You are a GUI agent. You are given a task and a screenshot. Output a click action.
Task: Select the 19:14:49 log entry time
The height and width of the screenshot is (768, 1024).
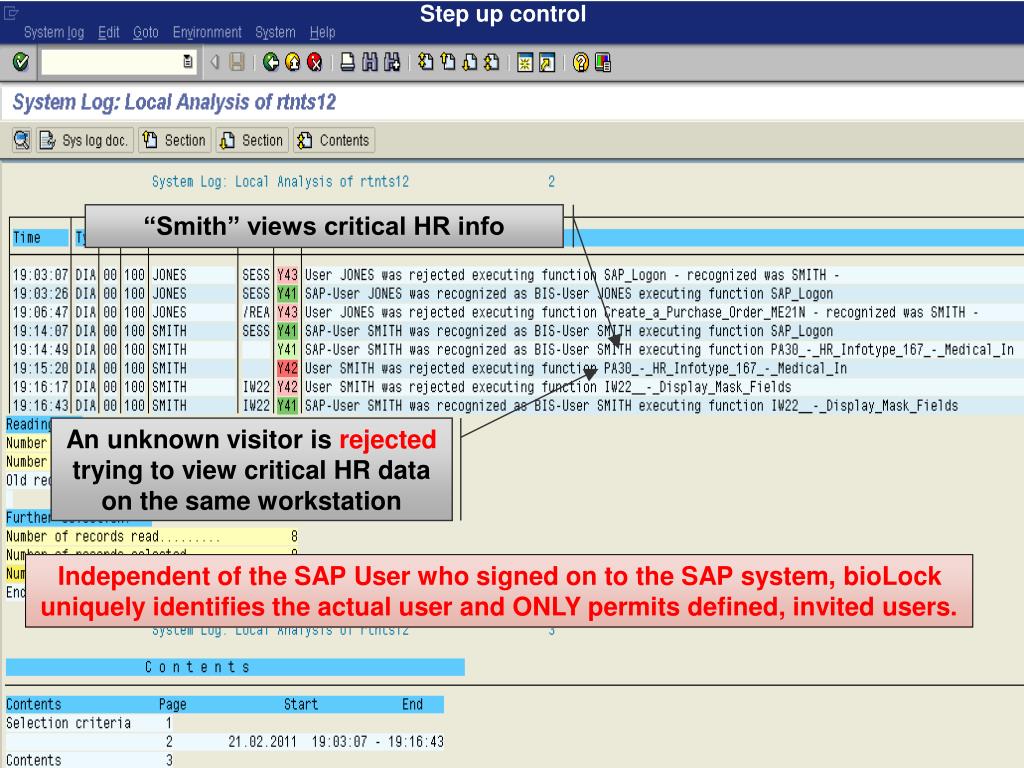pyautogui.click(x=40, y=349)
